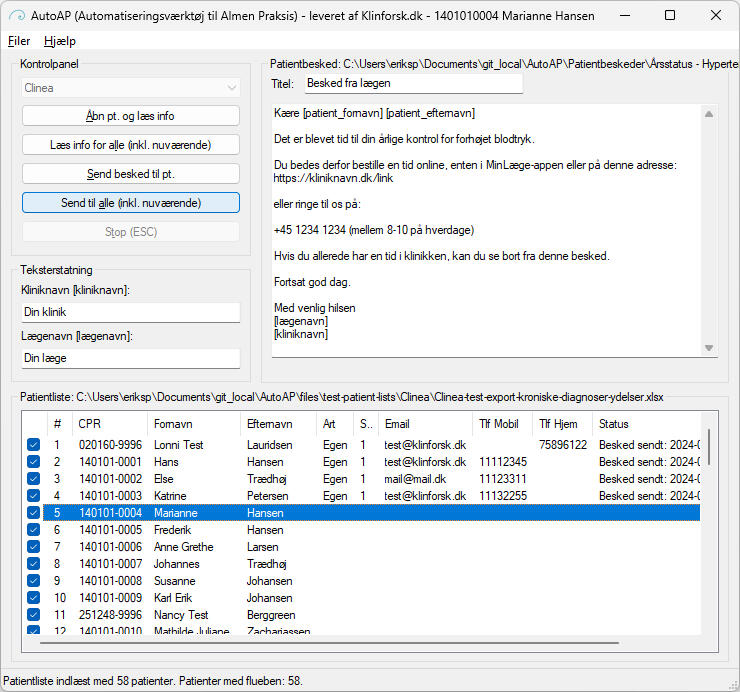Image resolution: width=740 pixels, height=692 pixels.
Task: Click the AutoAP application icon in title bar
Action: point(15,16)
